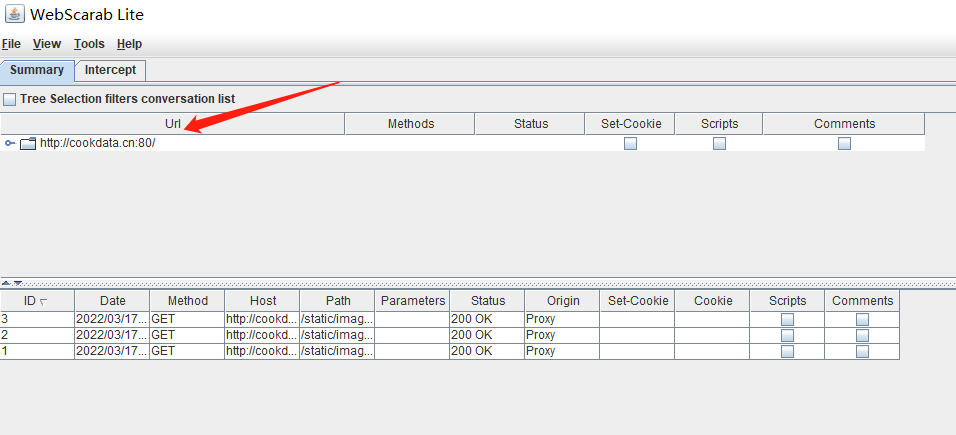Sort conversations by ID column header

37,301
